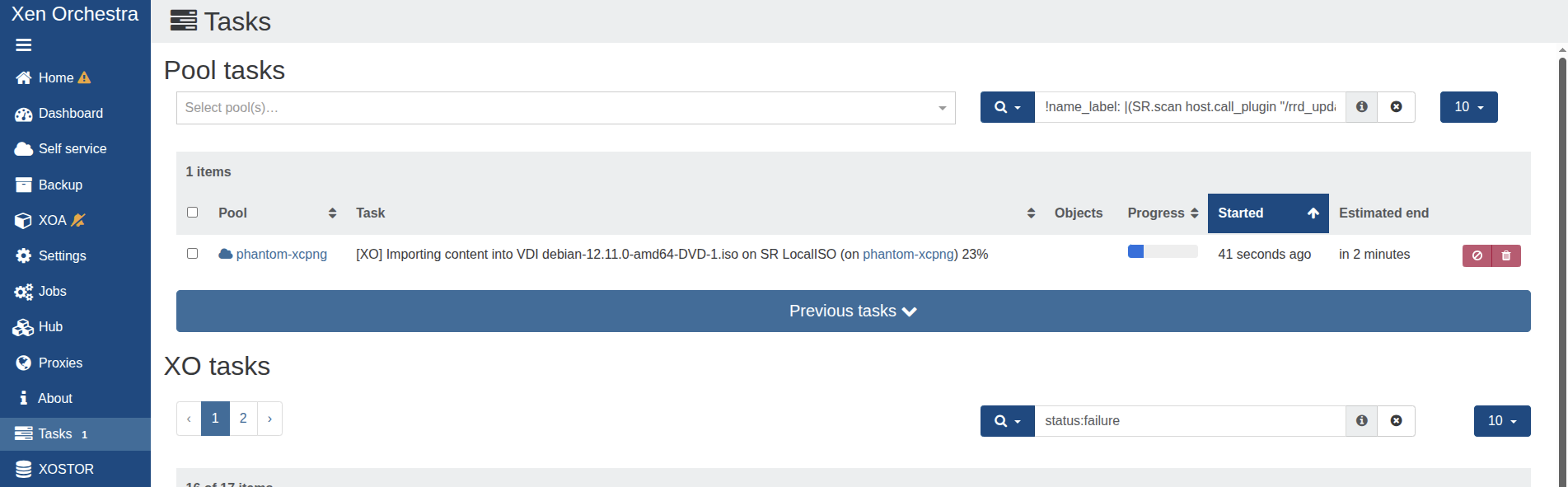Open the phantom-xcpng pool link
This screenshot has width=1568, height=487.
(x=281, y=255)
